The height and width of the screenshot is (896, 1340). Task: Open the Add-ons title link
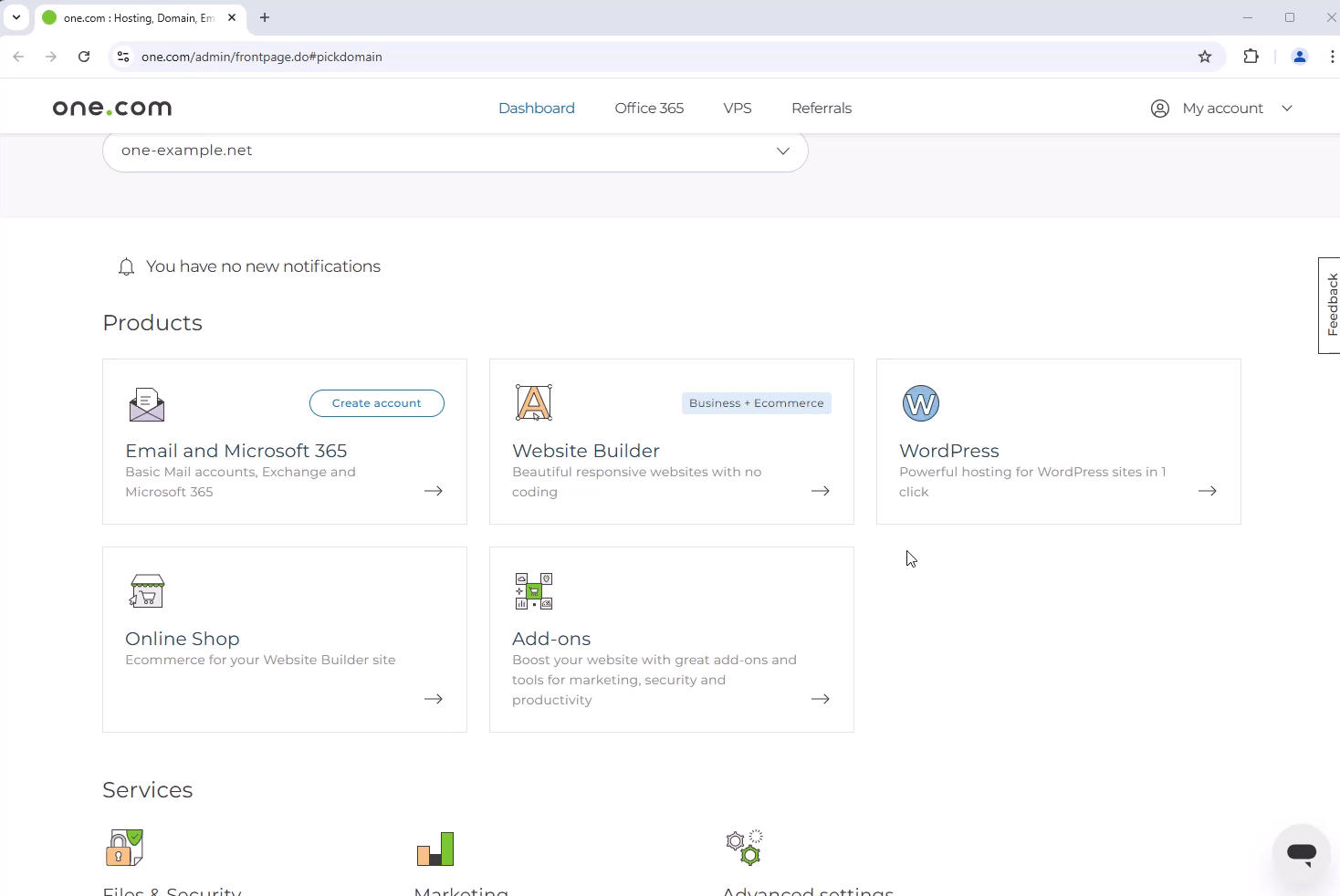(x=551, y=639)
